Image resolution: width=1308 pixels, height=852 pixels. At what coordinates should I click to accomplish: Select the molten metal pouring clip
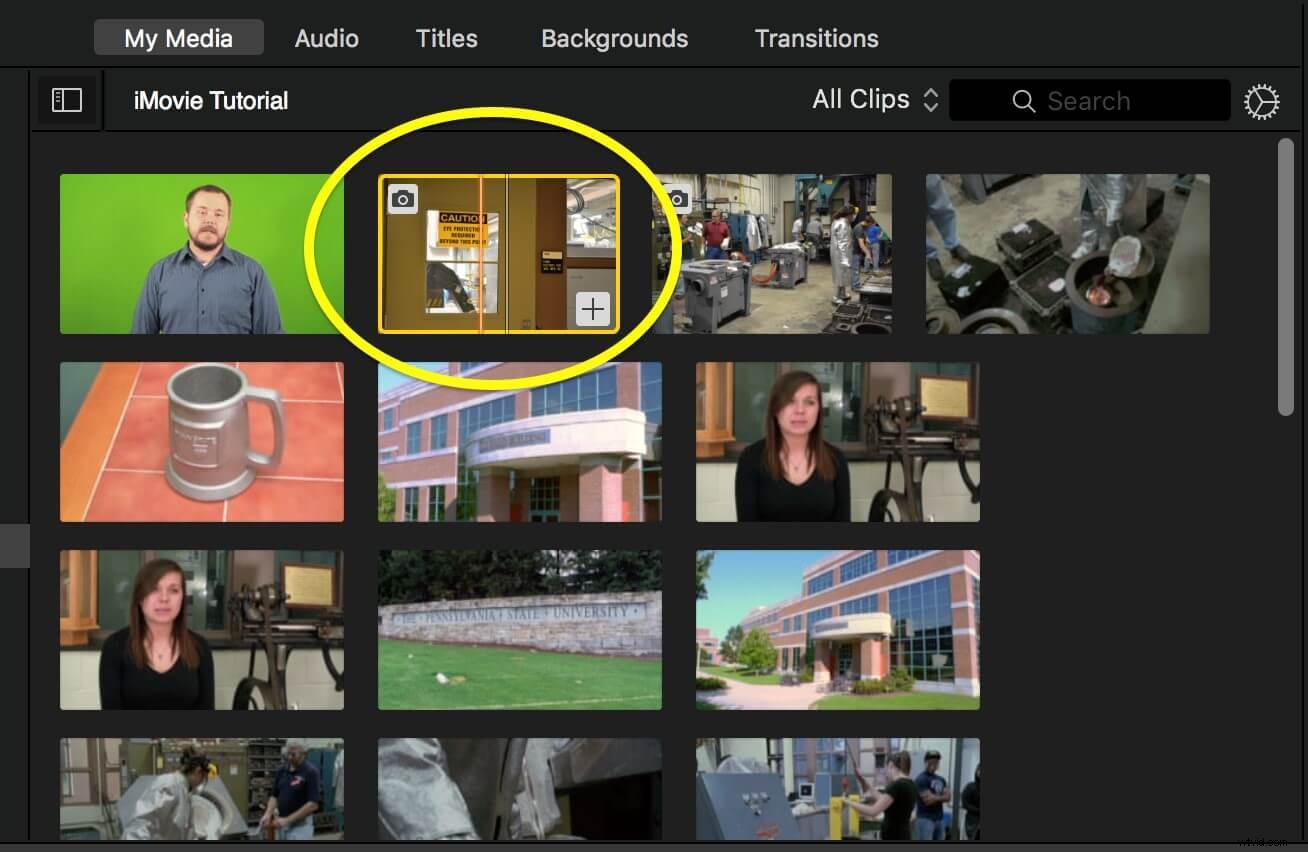(x=1066, y=253)
